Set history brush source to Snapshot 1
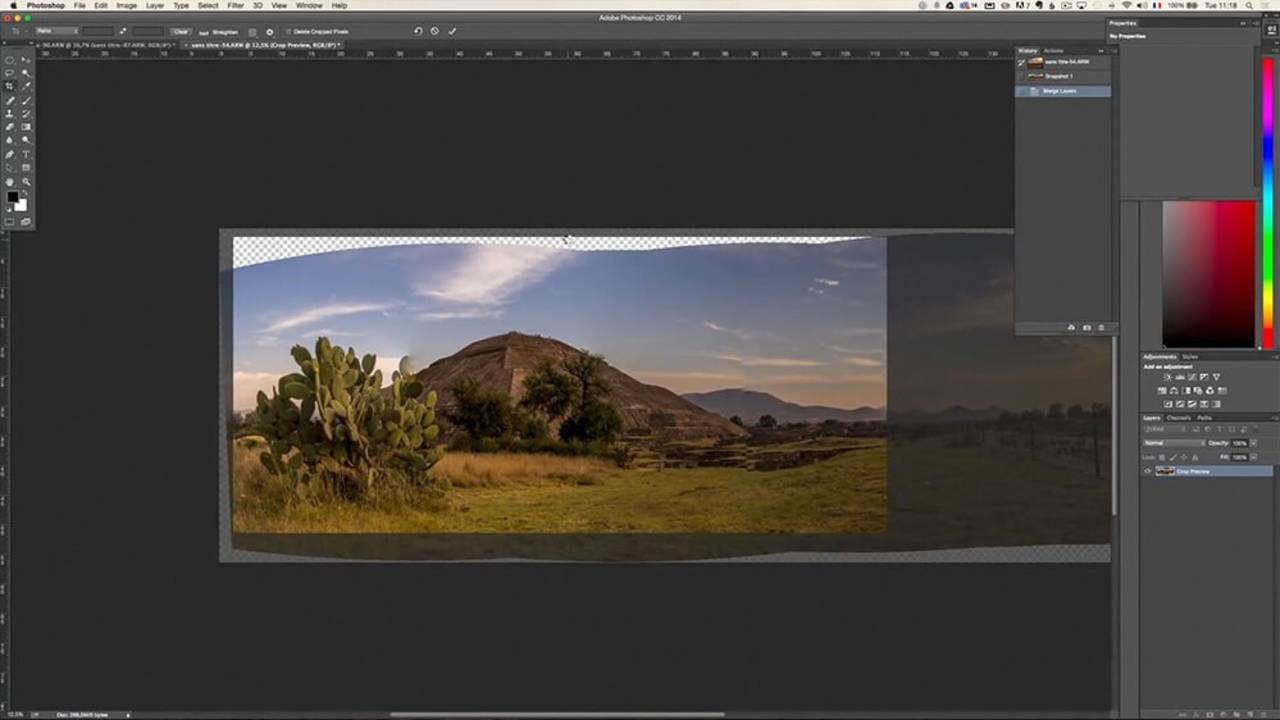The width and height of the screenshot is (1280, 720). click(x=1022, y=76)
